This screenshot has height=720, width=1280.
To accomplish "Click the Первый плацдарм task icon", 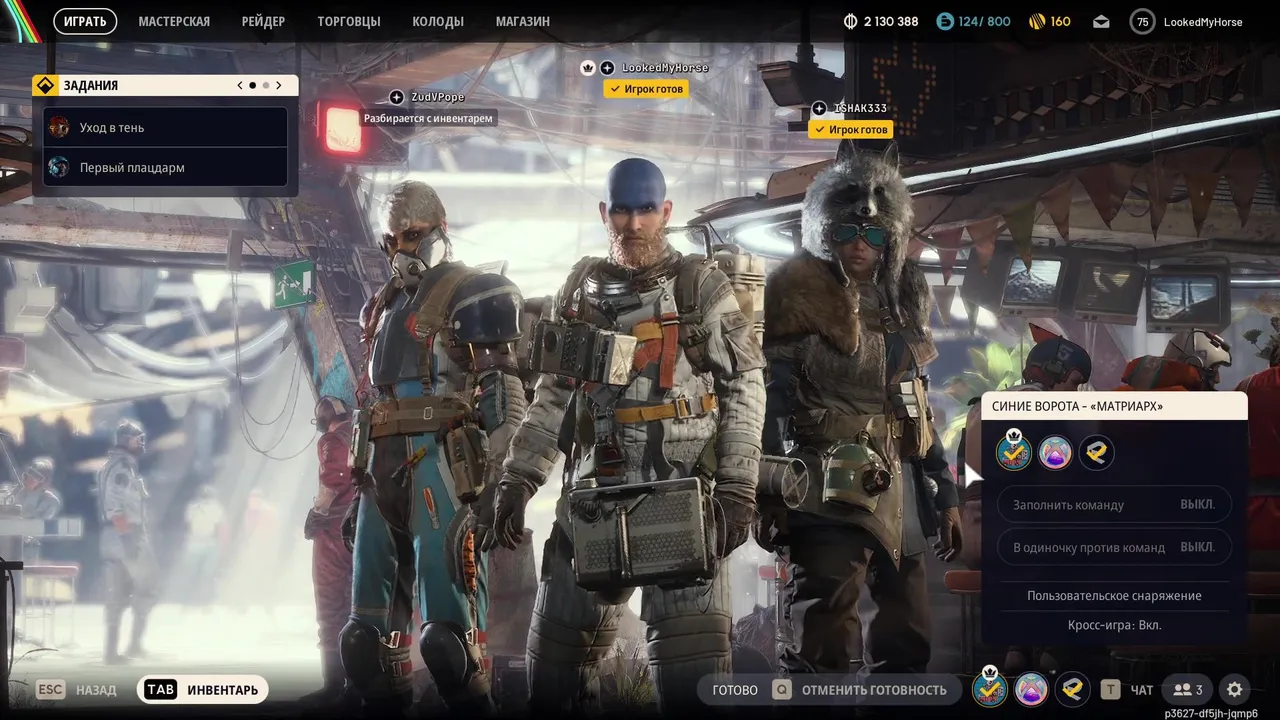I will [59, 167].
